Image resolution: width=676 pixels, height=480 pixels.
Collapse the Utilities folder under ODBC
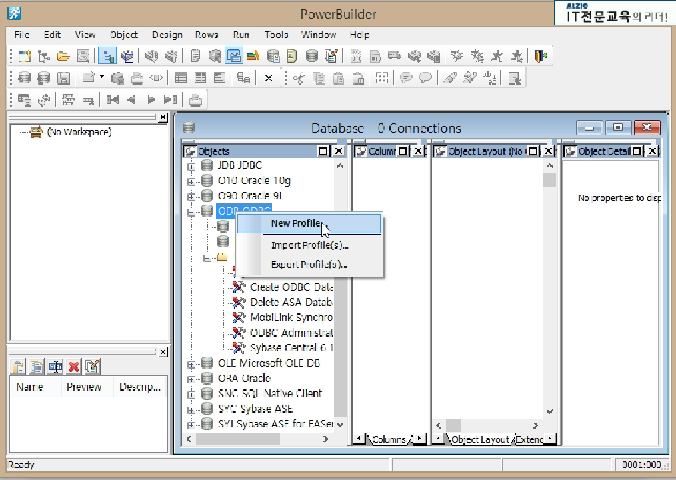pos(207,258)
